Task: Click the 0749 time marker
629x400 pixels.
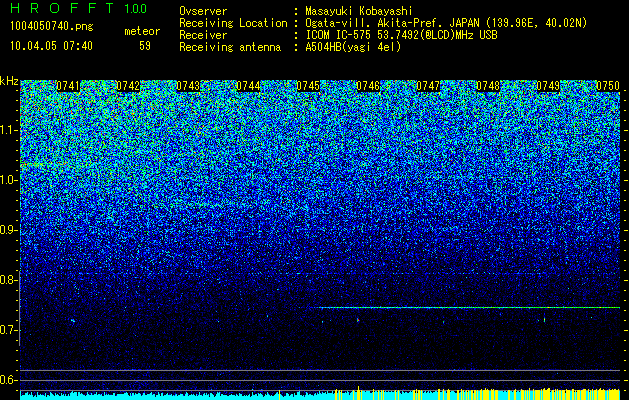Action: [x=548, y=86]
